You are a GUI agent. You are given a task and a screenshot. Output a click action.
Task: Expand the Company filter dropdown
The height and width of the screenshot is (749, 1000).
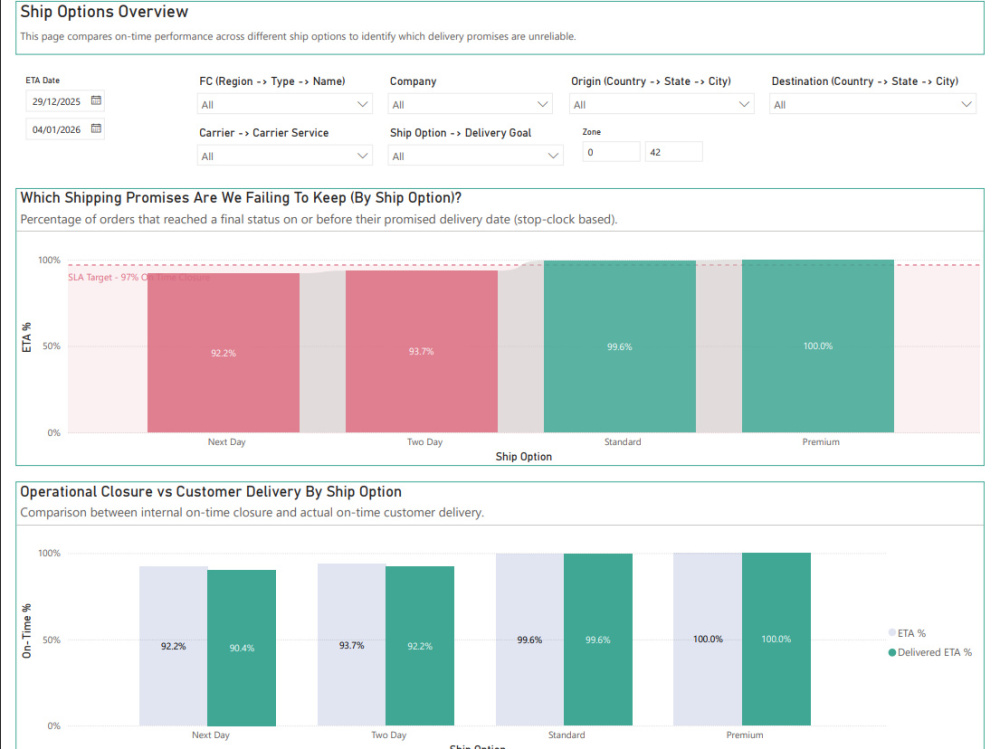pyautogui.click(x=470, y=104)
